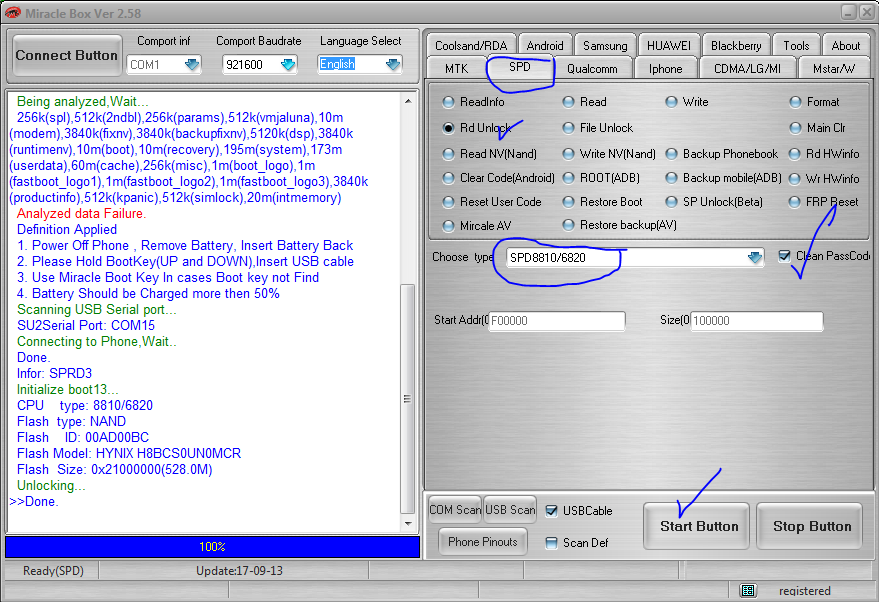The width and height of the screenshot is (879, 602).
Task: Click the log scrollbar down arrow
Action: (408, 524)
